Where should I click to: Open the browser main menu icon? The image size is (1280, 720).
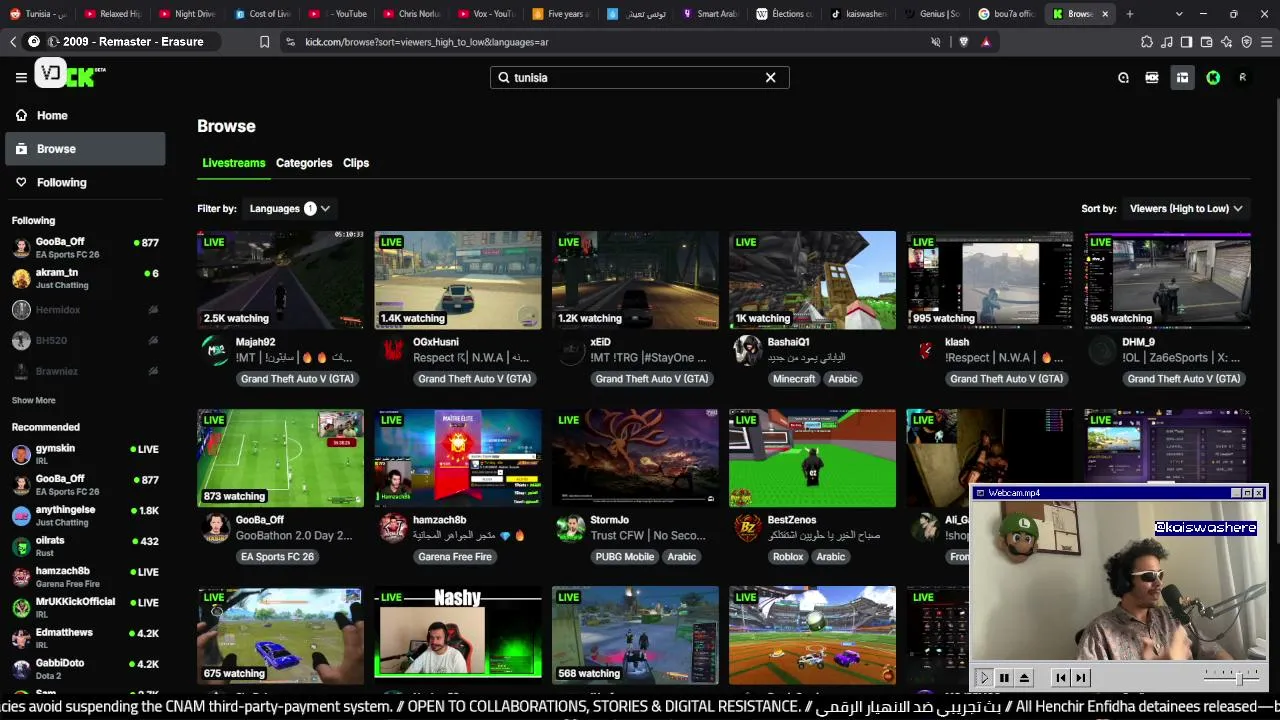tap(1266, 42)
